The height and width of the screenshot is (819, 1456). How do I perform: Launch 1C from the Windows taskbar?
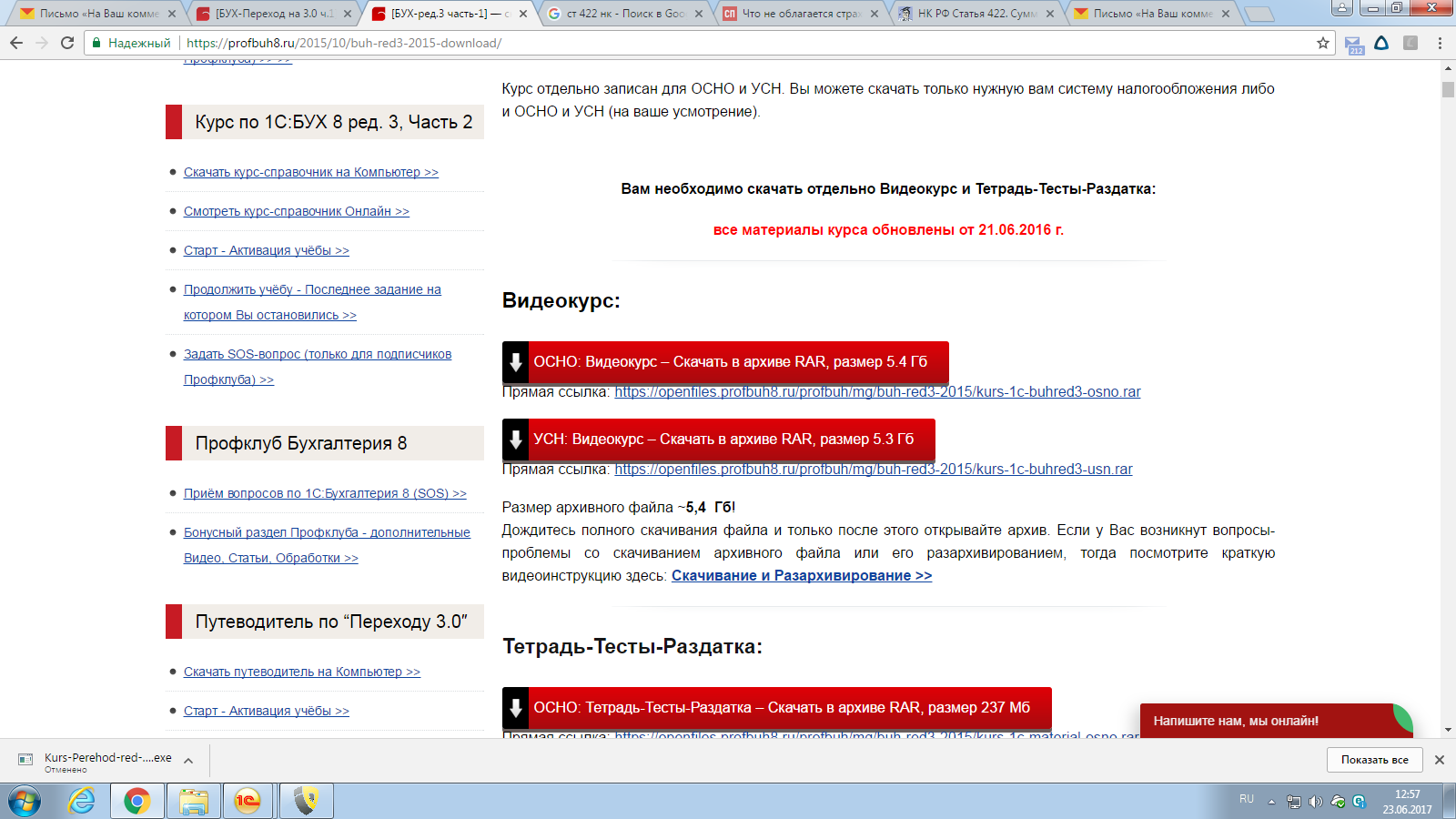coord(248,801)
